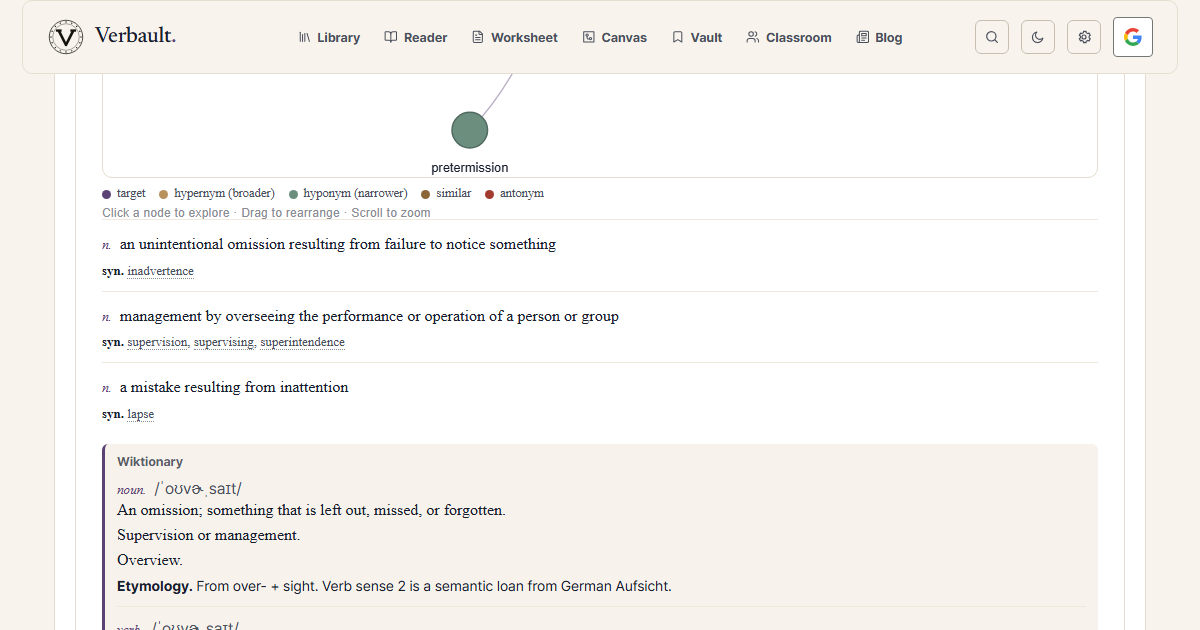Click 'An omission; something that is left out'

coord(311,510)
